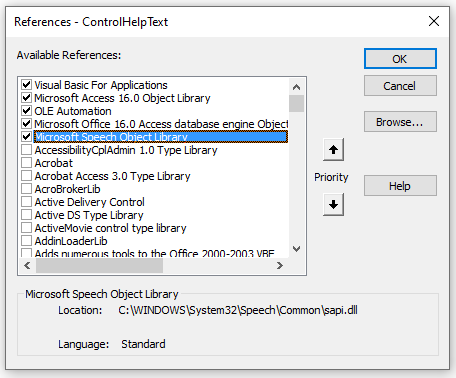This screenshot has height=378, width=456.
Task: Click the sapi.dll location path text
Action: tap(238, 310)
